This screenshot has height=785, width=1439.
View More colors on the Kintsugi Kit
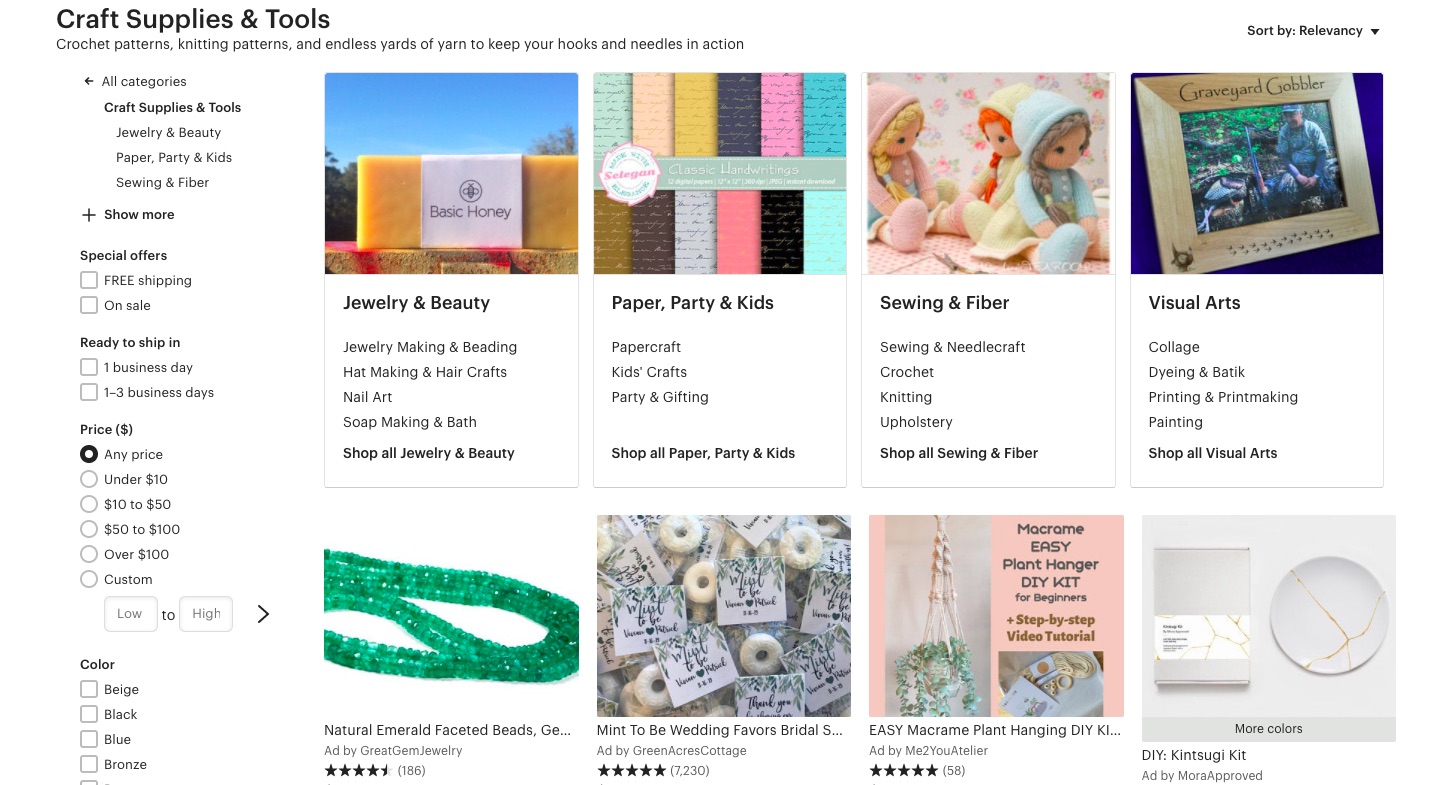point(1268,729)
